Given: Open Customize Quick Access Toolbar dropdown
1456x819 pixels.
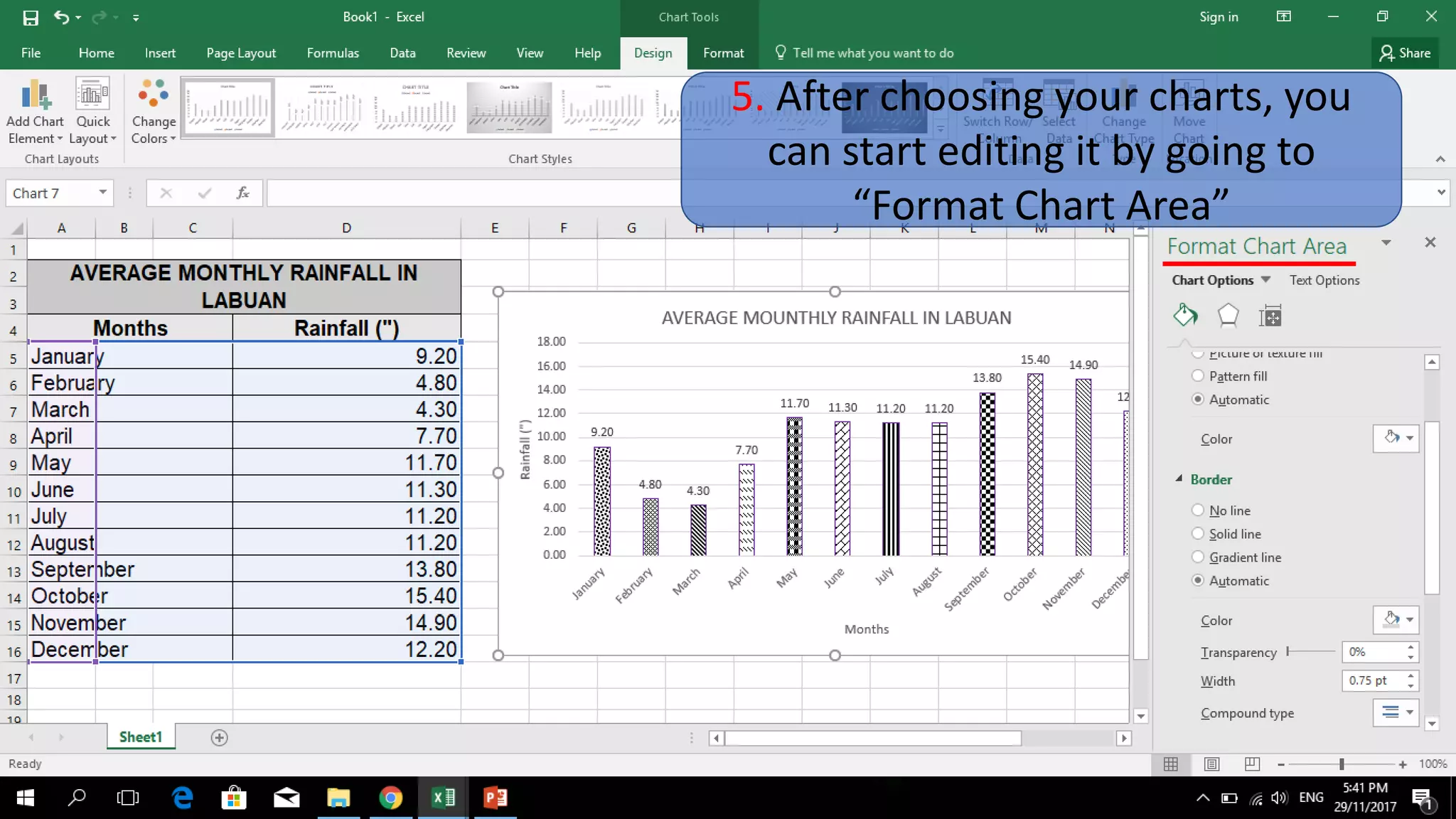Looking at the screenshot, I should (135, 18).
